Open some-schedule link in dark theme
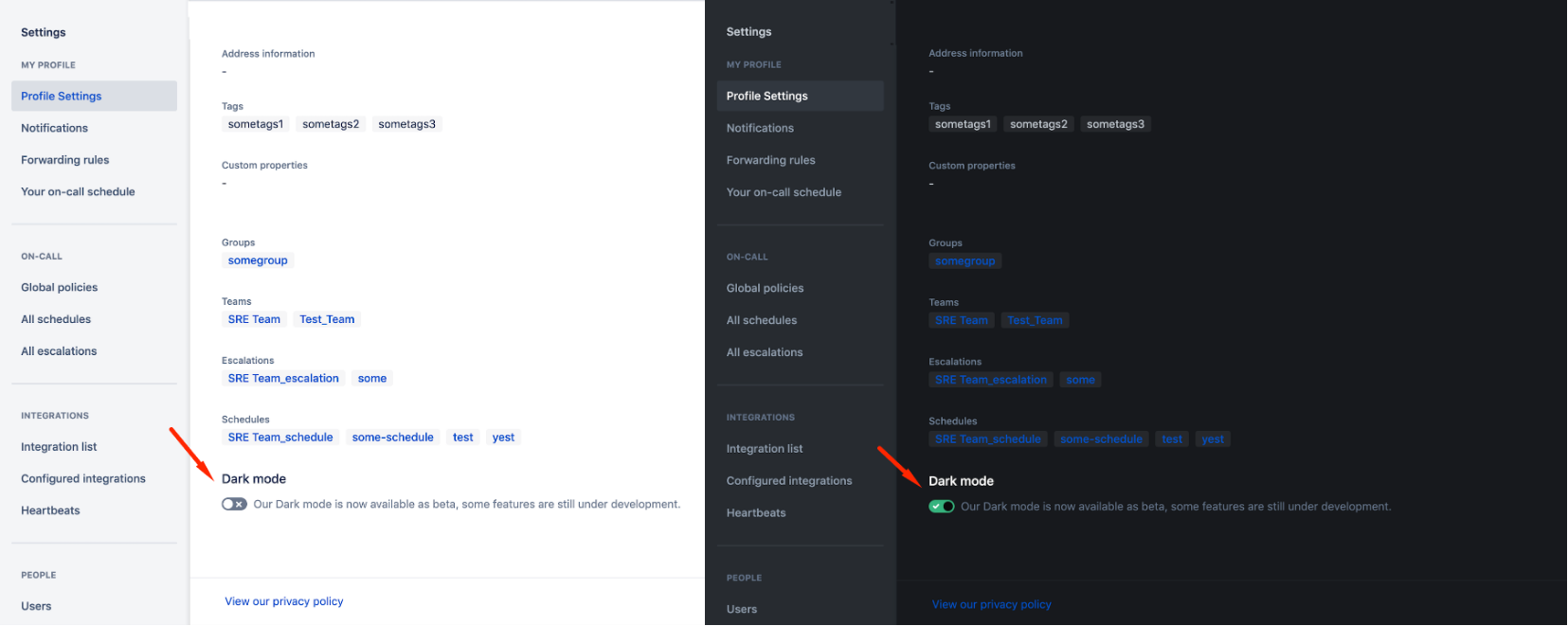Viewport: 1568px width, 626px height. [1101, 439]
